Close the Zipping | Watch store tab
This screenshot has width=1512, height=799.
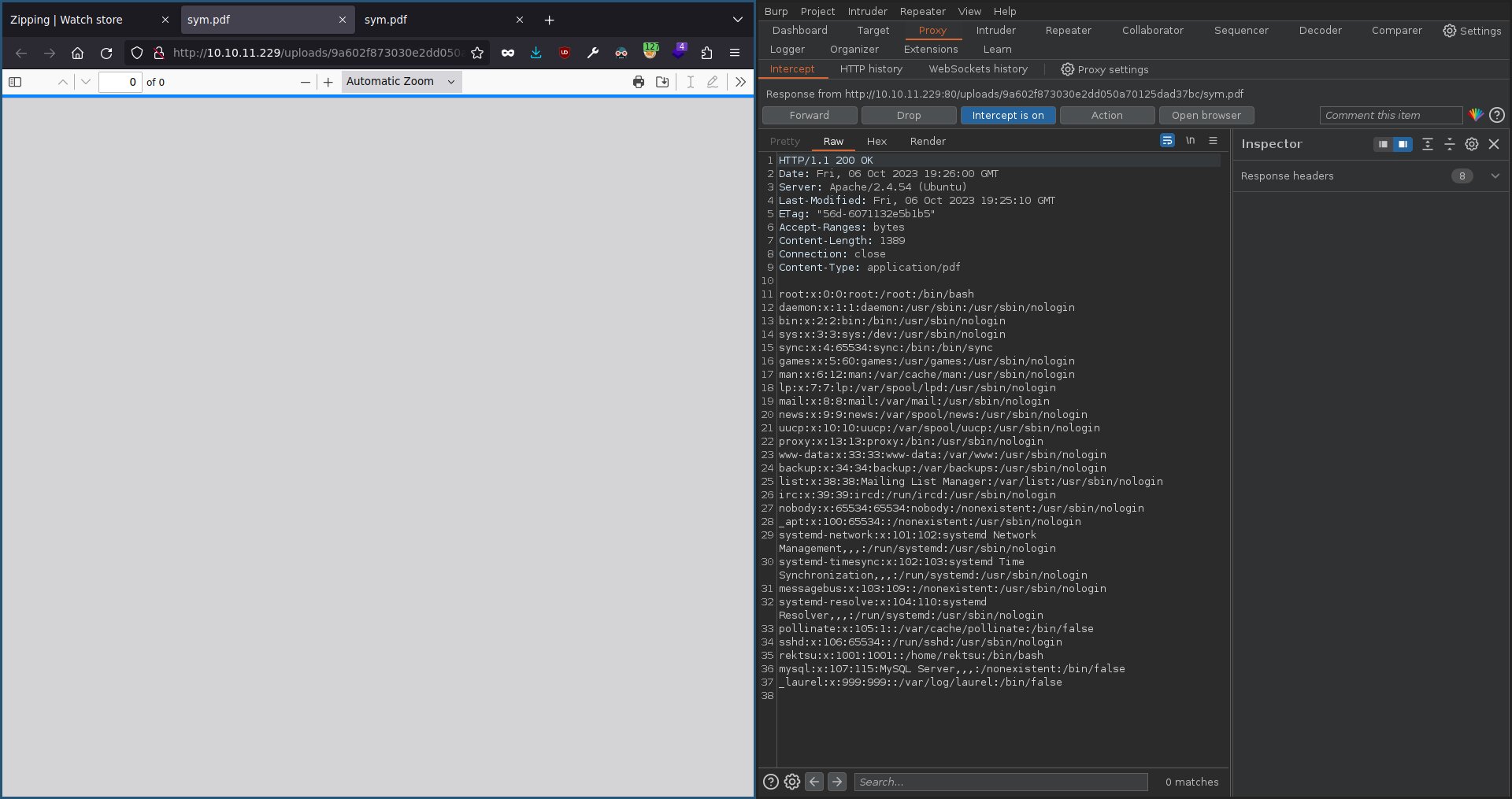(165, 20)
